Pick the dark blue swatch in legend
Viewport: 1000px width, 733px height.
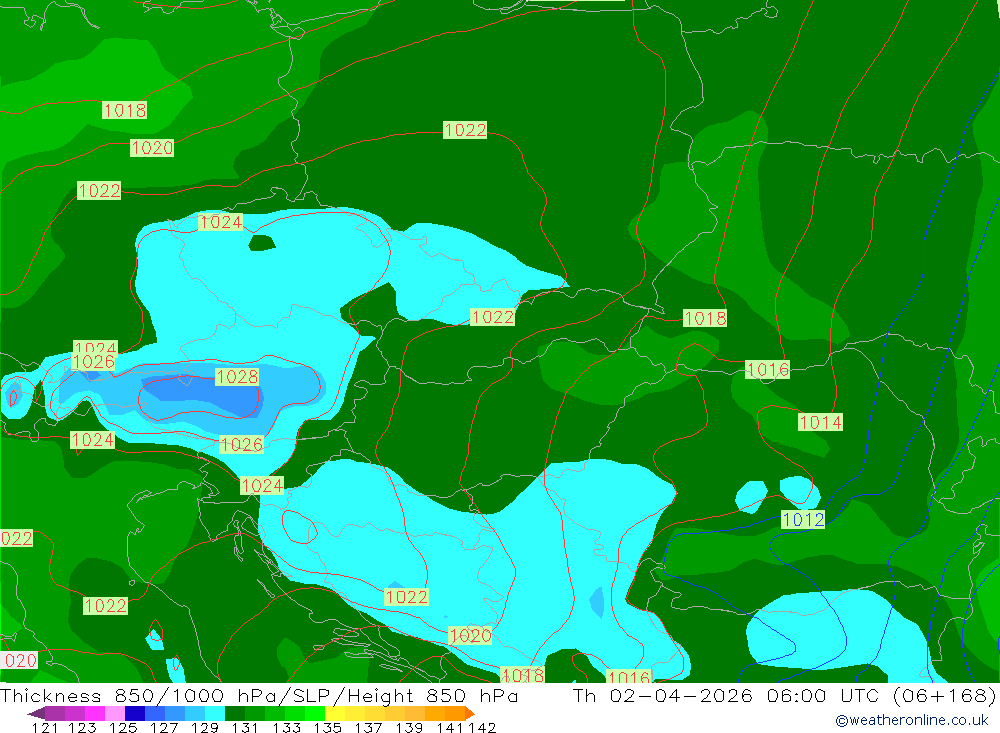point(135,713)
